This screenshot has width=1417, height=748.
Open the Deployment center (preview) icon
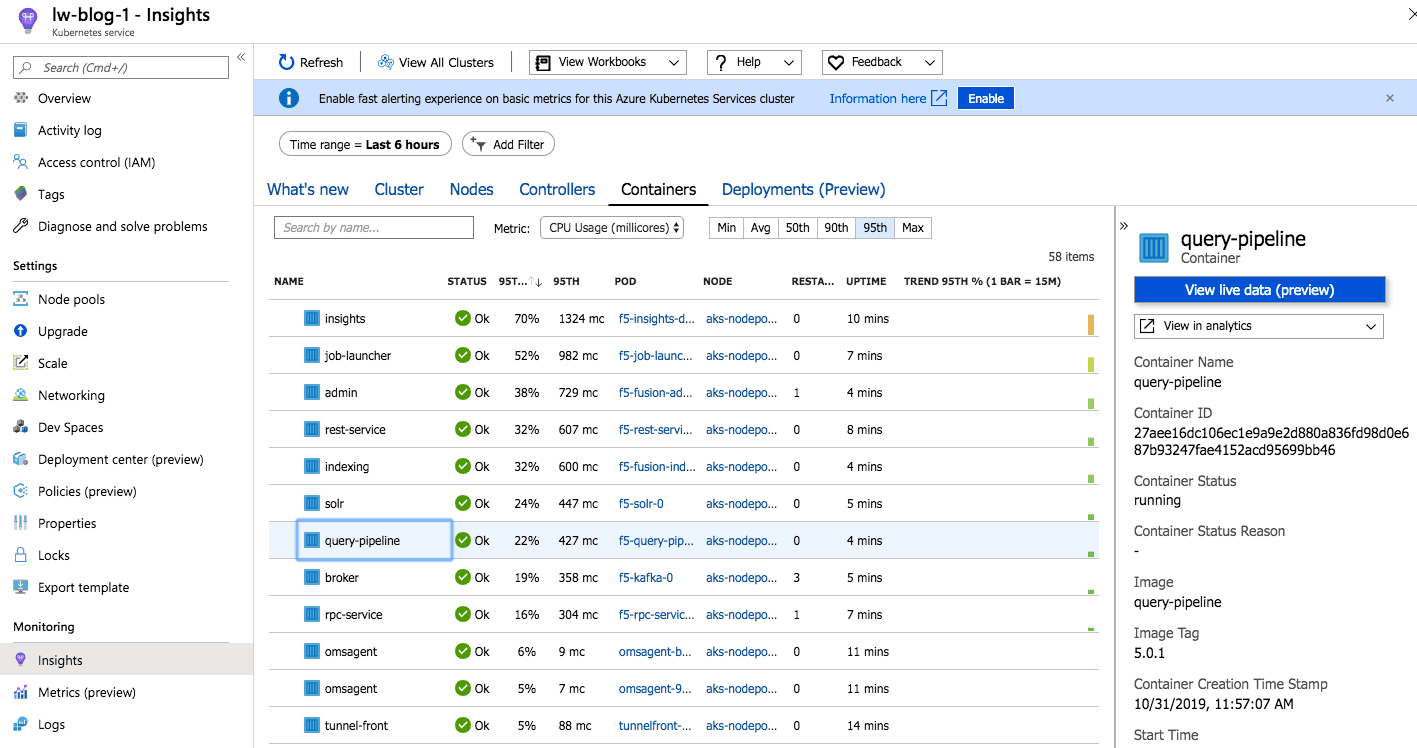click(21, 459)
